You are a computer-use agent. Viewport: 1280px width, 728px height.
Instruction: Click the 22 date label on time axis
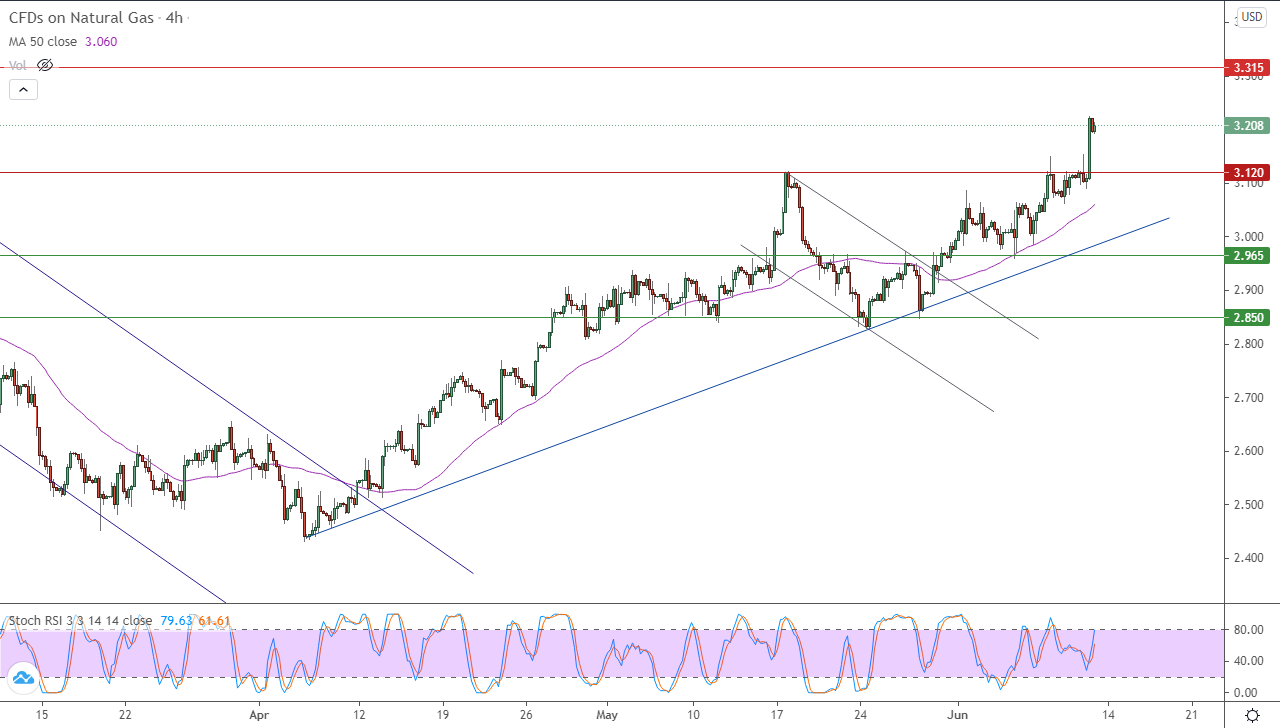[x=125, y=715]
